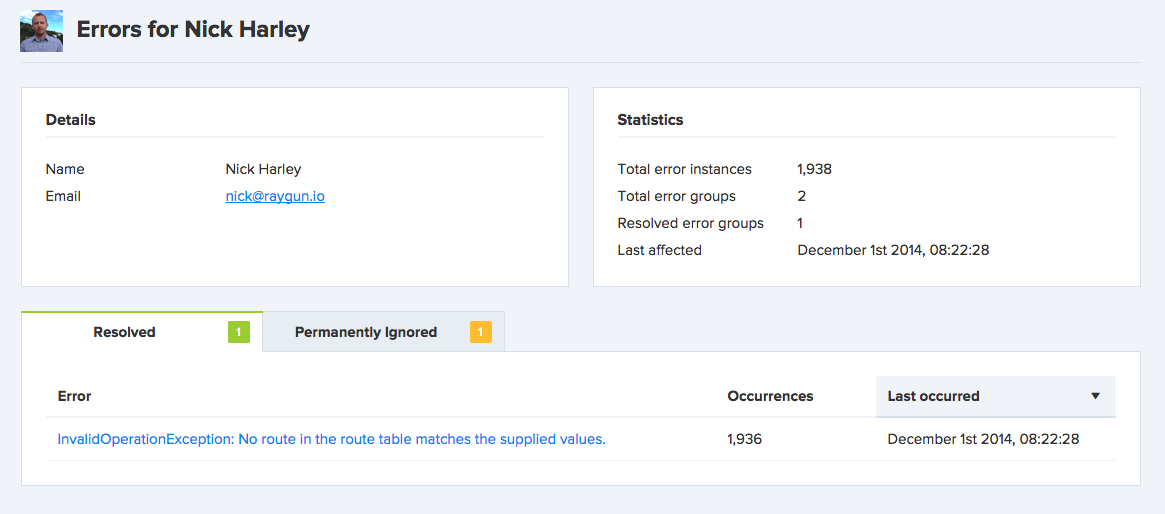Click the Error column header
Viewport: 1165px width, 514px height.
(x=75, y=396)
